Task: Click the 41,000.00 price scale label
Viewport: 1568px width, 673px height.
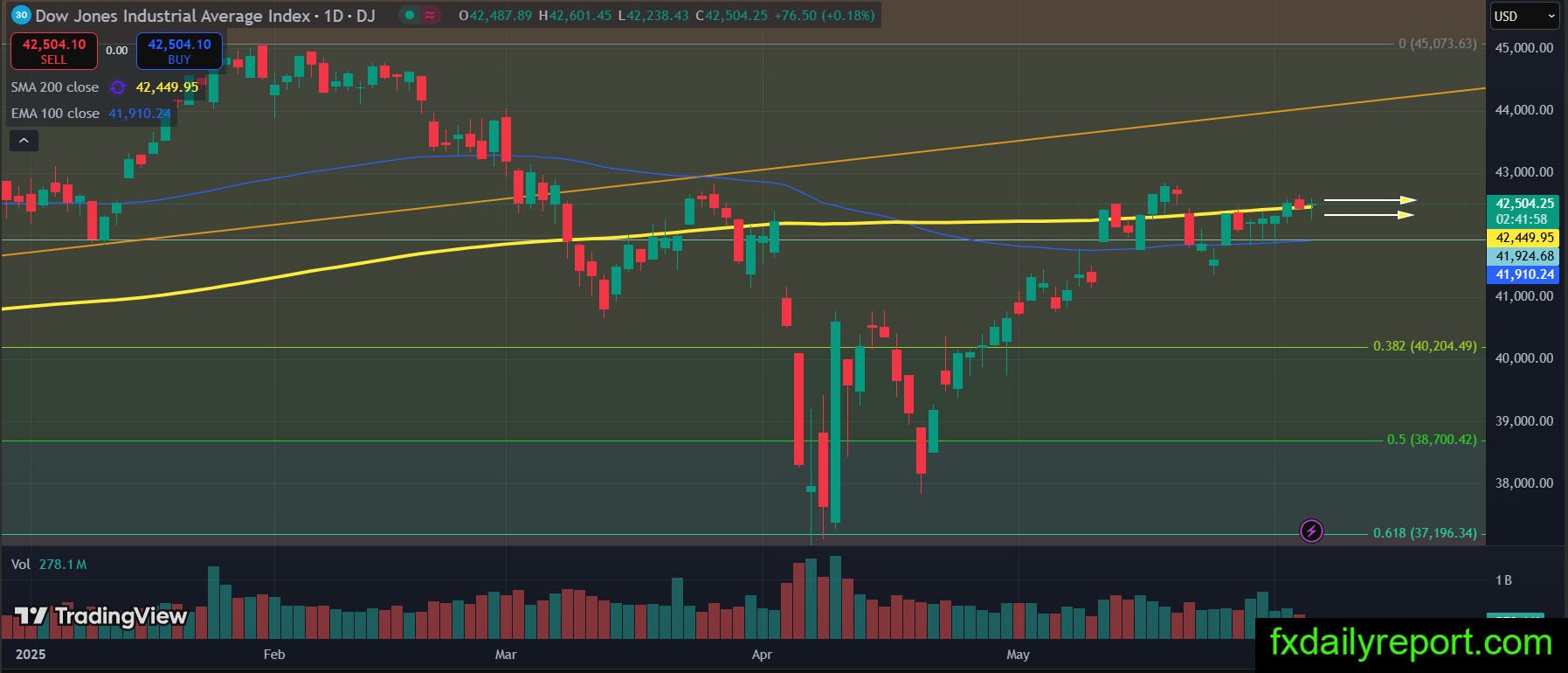Action: point(1524,296)
